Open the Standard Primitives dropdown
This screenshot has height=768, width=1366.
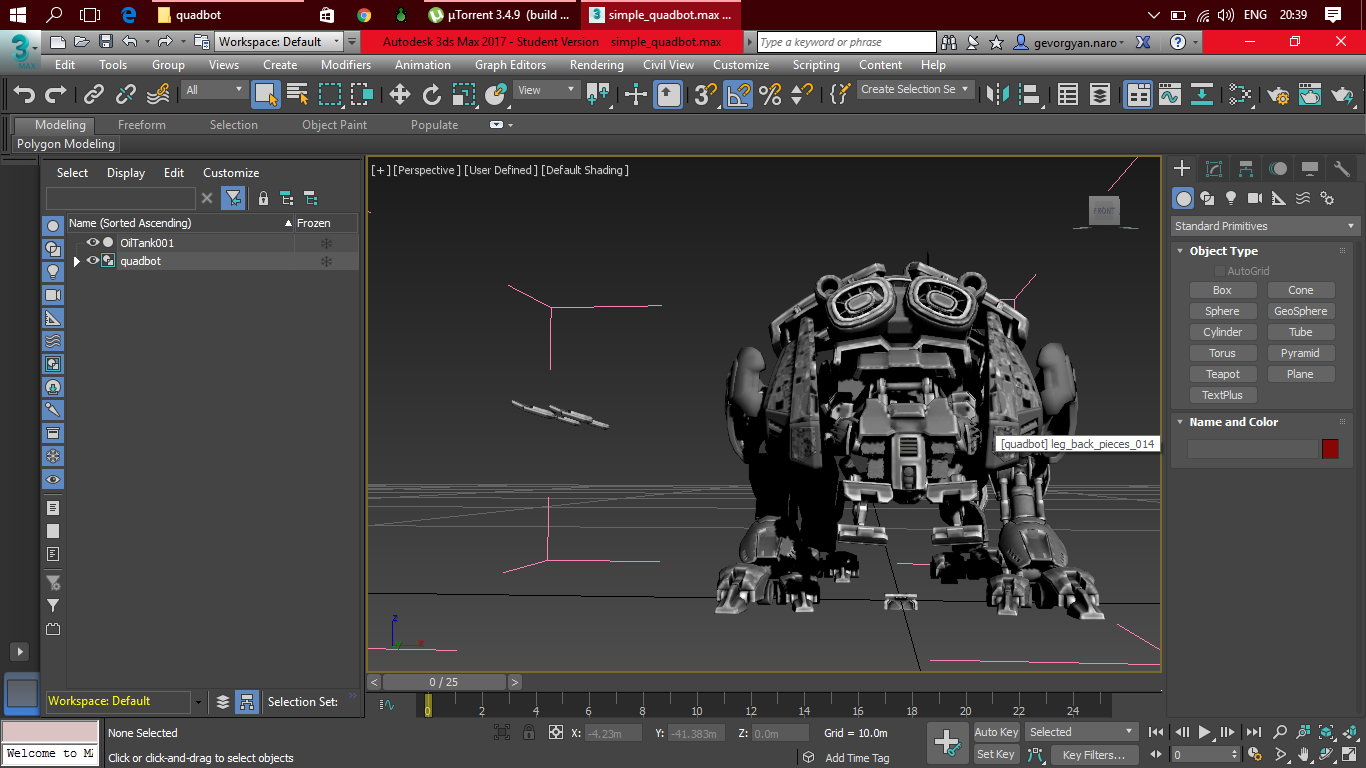[x=1265, y=226]
